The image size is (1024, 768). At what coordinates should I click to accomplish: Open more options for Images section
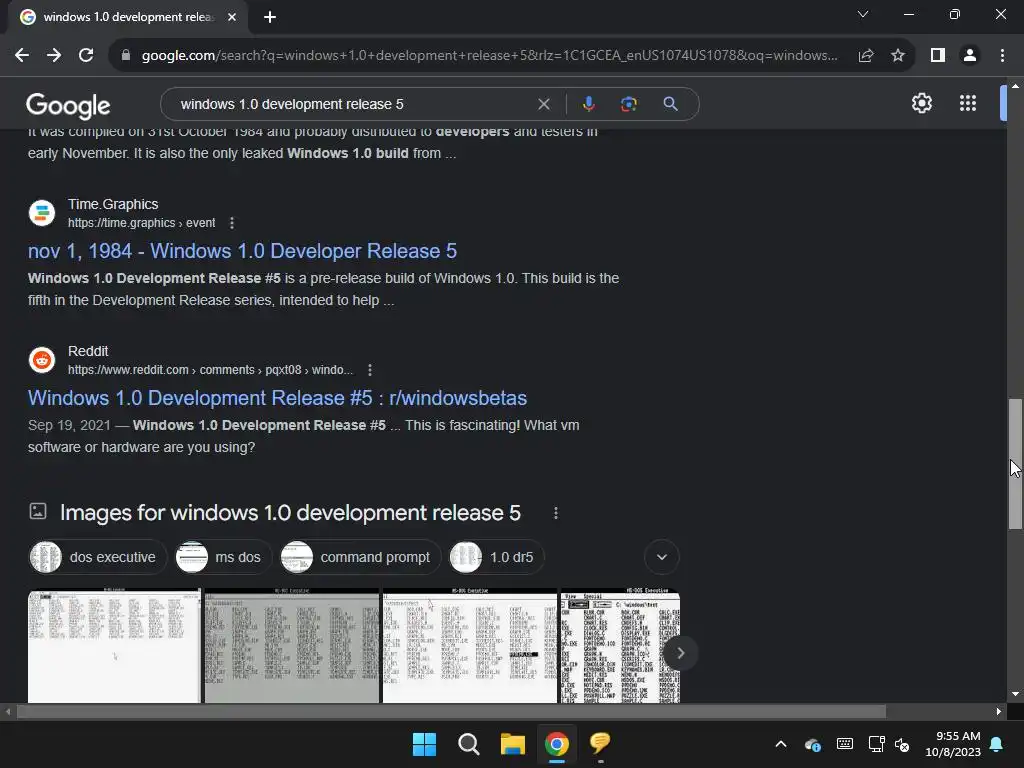pos(556,513)
